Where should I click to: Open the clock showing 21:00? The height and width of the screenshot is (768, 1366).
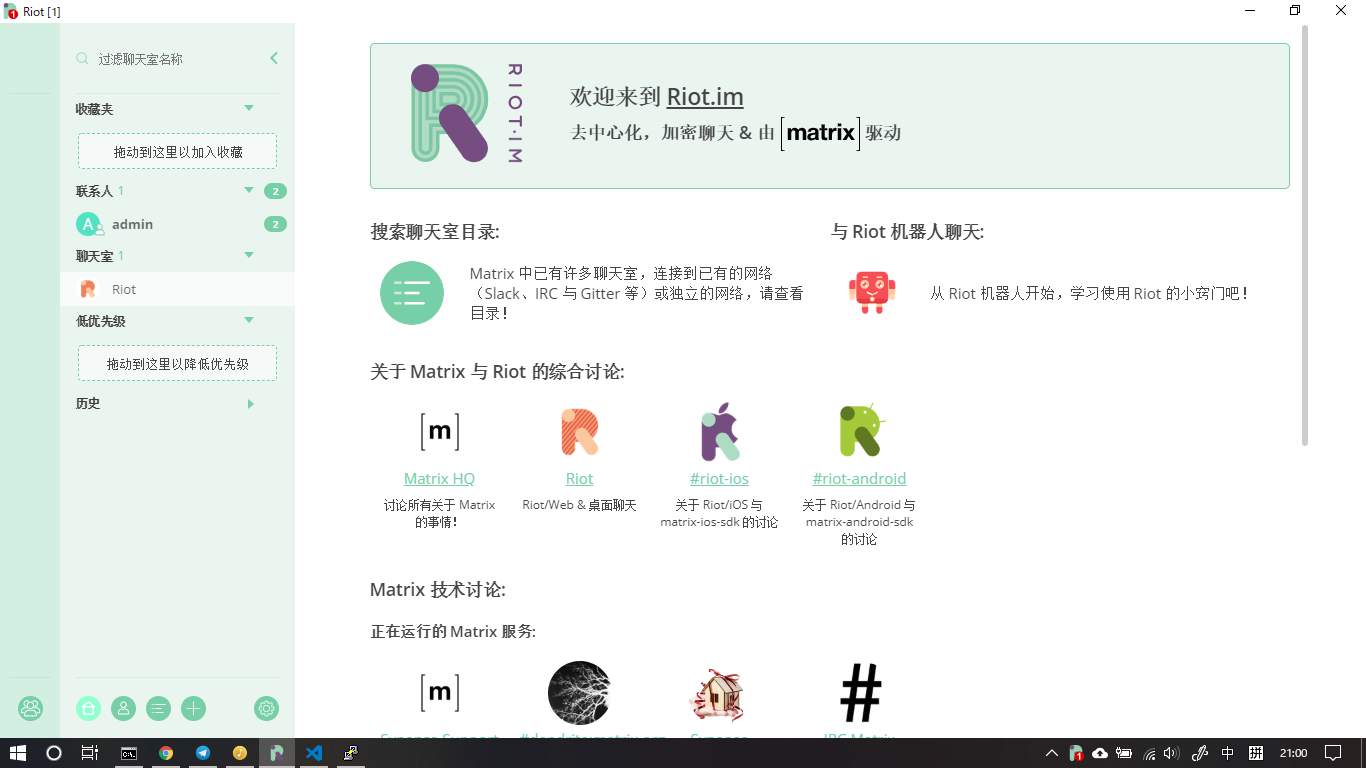[x=1293, y=753]
